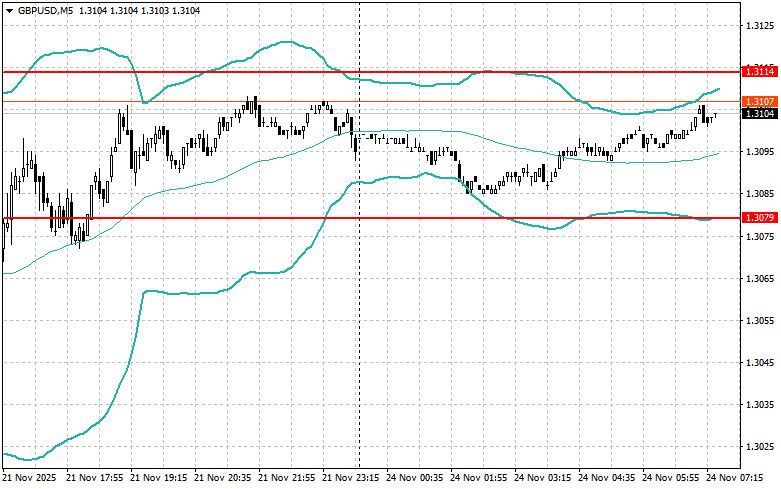
Task: Select the 1.3095 price scale value
Action: [x=760, y=151]
